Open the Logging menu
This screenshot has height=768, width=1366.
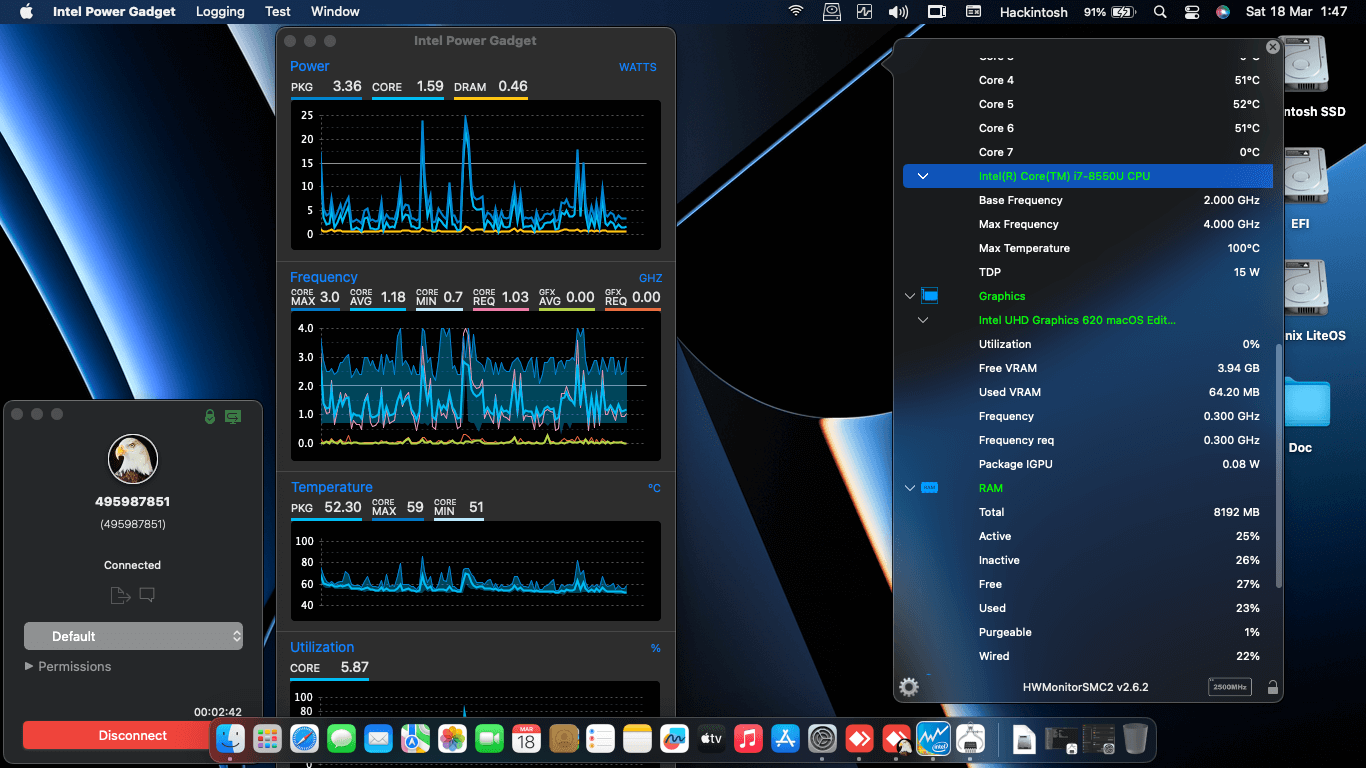(220, 12)
